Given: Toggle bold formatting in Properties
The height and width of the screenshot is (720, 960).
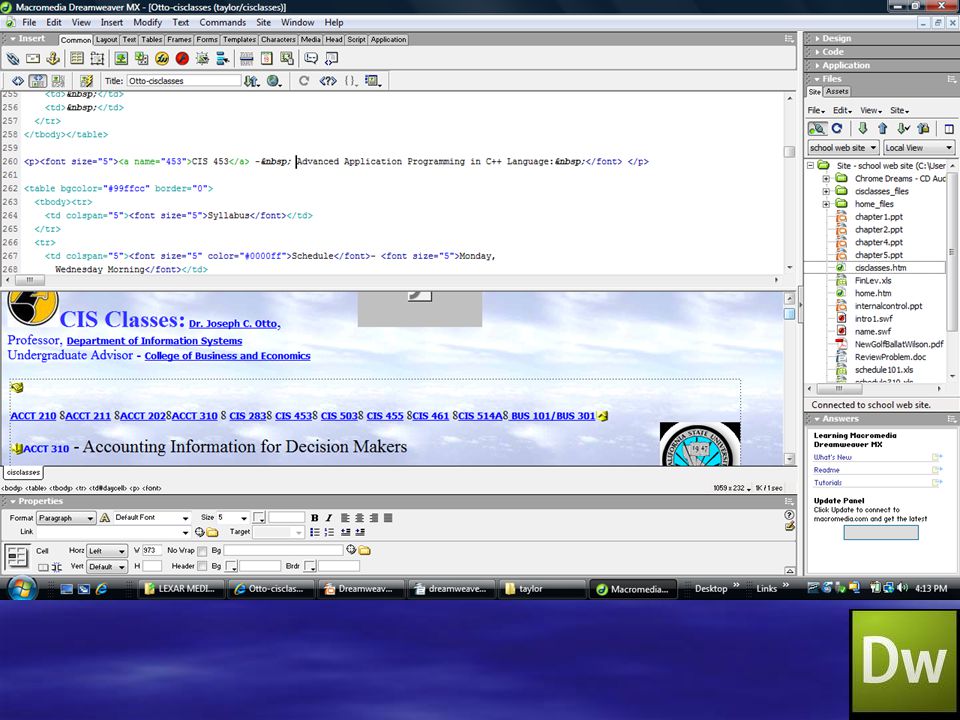Looking at the screenshot, I should [315, 518].
